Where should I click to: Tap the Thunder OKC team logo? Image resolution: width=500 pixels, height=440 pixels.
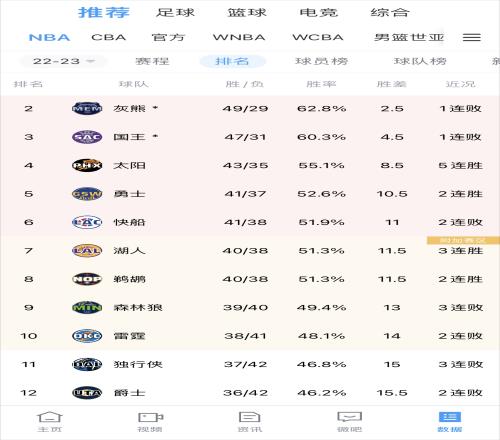pos(87,336)
